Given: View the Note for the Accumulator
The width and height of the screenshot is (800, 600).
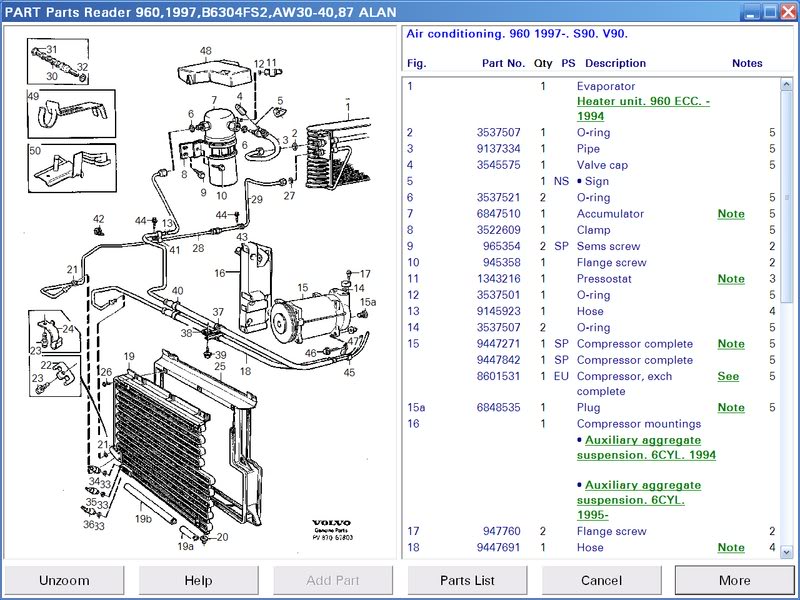Looking at the screenshot, I should coord(731,213).
